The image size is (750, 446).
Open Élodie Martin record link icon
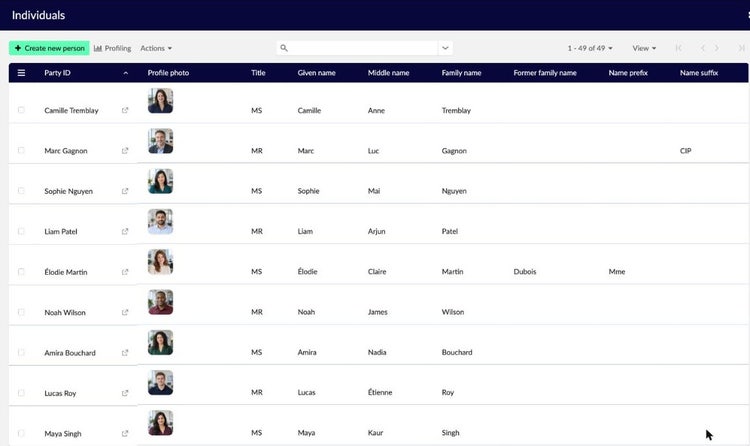125,272
